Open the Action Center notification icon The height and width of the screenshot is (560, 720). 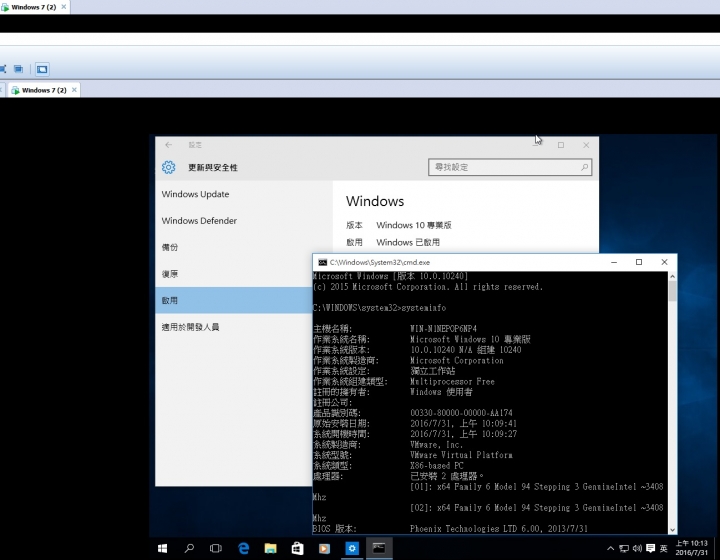[650, 549]
